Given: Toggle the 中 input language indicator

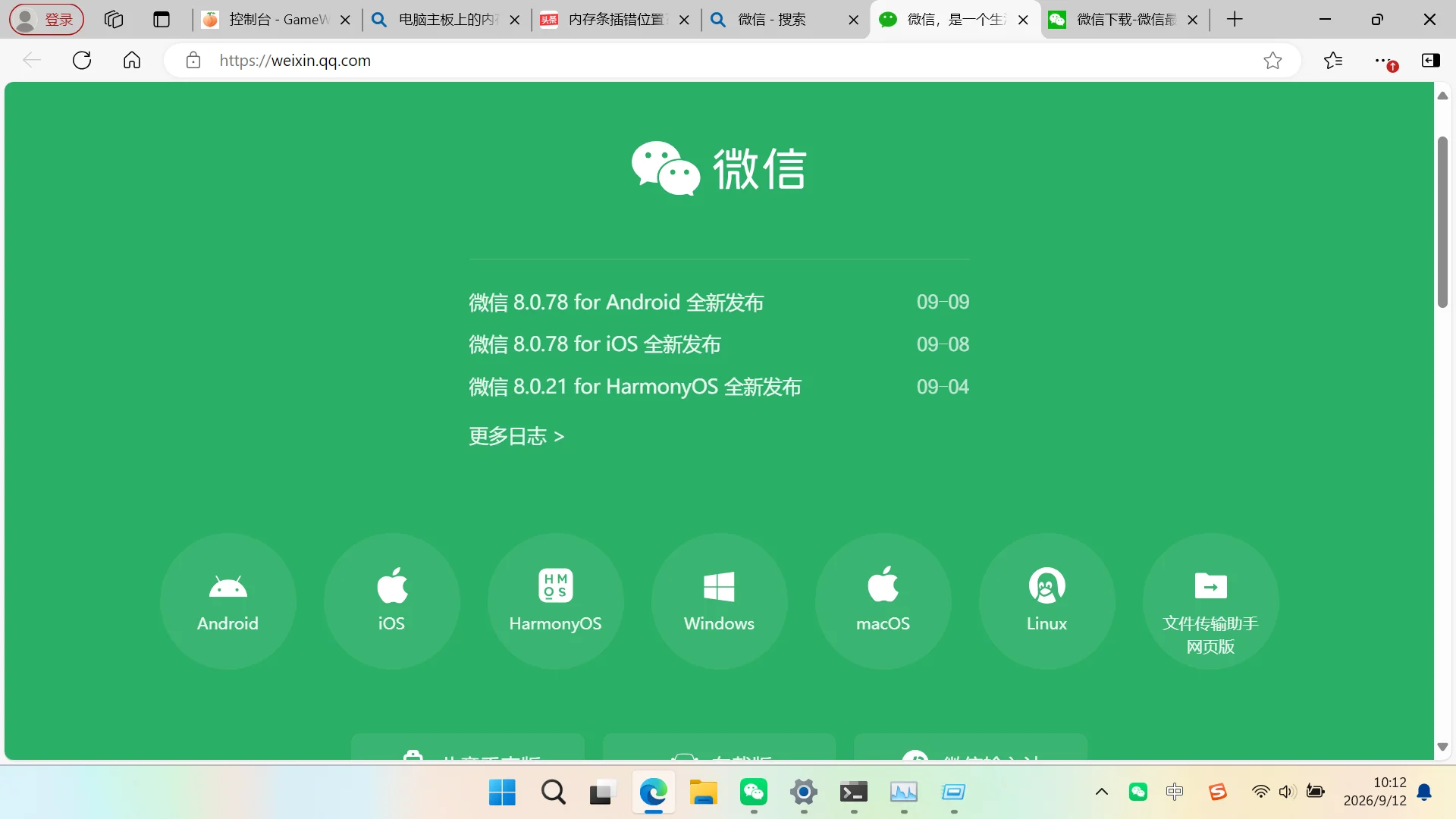Looking at the screenshot, I should pos(1175,792).
